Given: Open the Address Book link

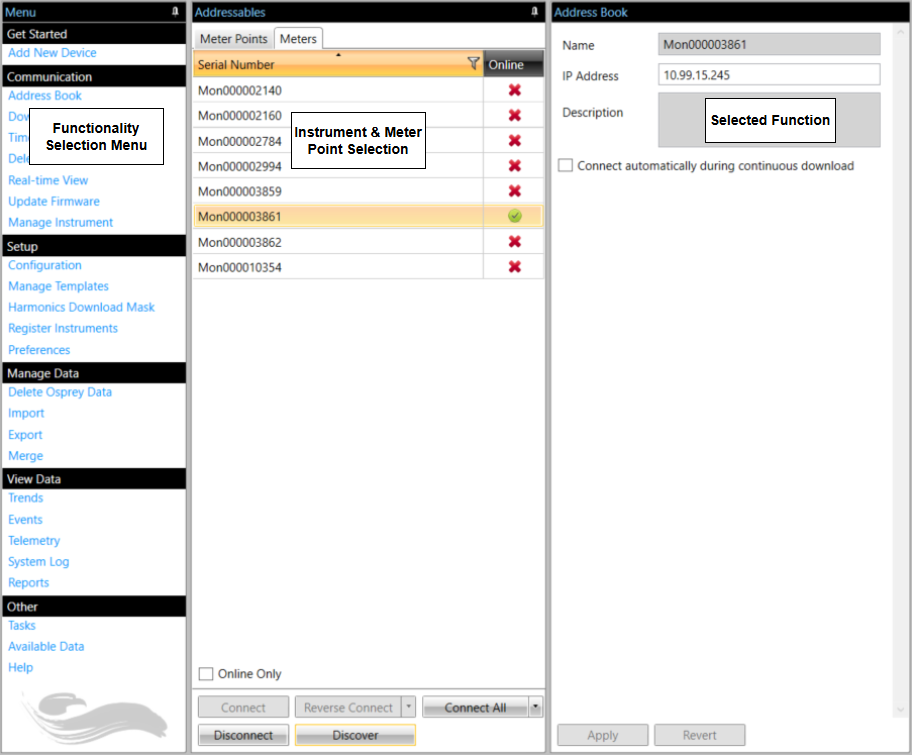Looking at the screenshot, I should coord(45,95).
